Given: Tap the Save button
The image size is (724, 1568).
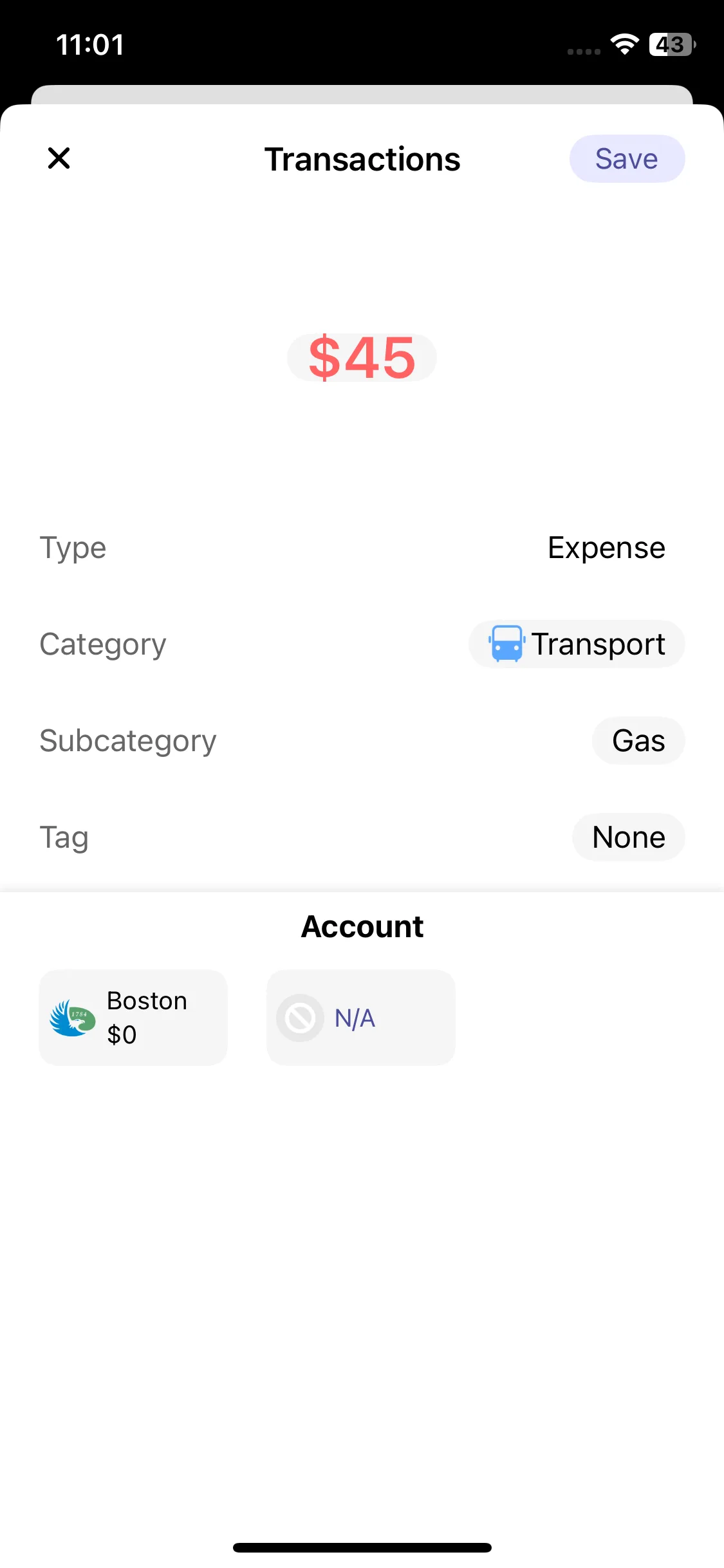Looking at the screenshot, I should [627, 159].
